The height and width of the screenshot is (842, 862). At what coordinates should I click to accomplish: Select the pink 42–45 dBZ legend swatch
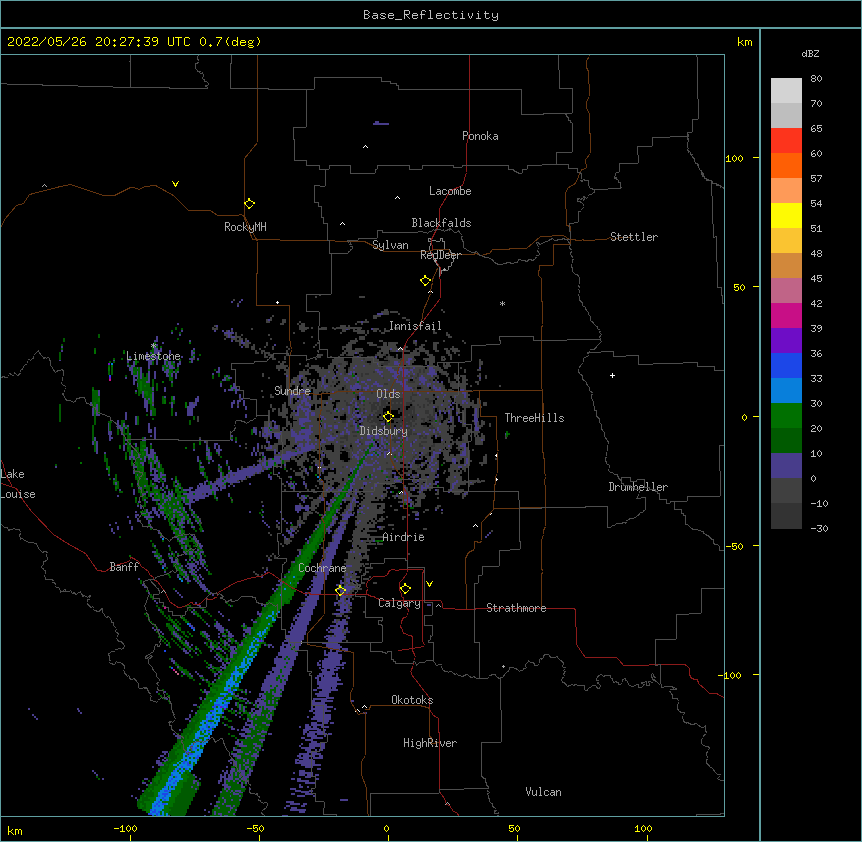coord(786,290)
